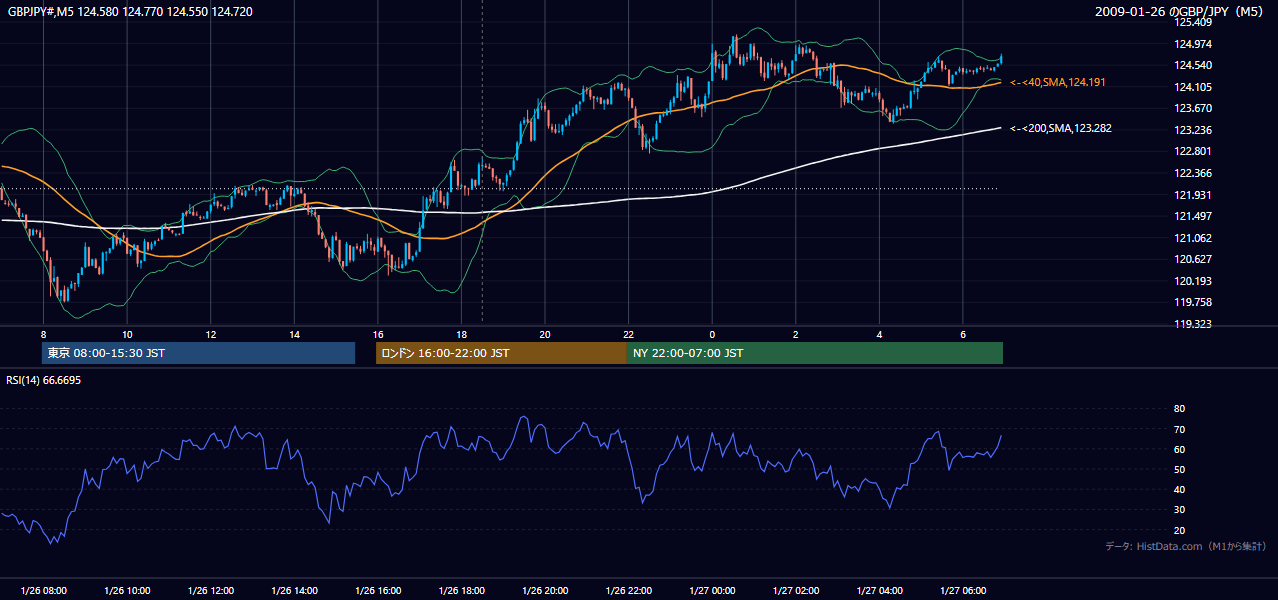This screenshot has height=600, width=1278.
Task: Click price axis value 124.105
Action: click(1192, 87)
